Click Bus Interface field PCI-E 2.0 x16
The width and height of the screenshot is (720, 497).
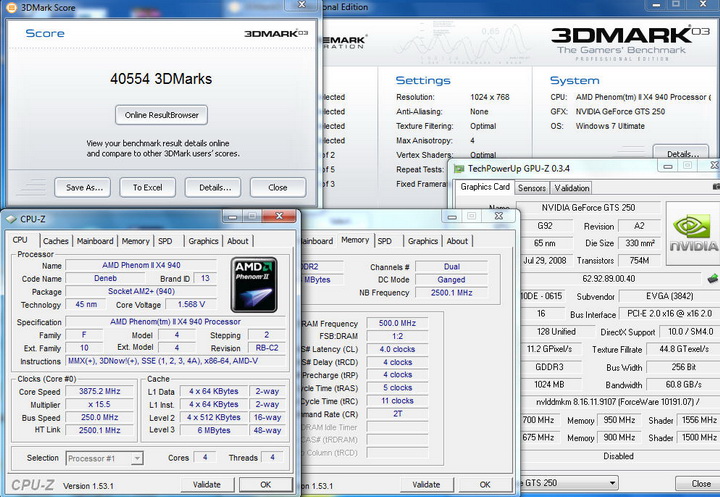[669, 314]
